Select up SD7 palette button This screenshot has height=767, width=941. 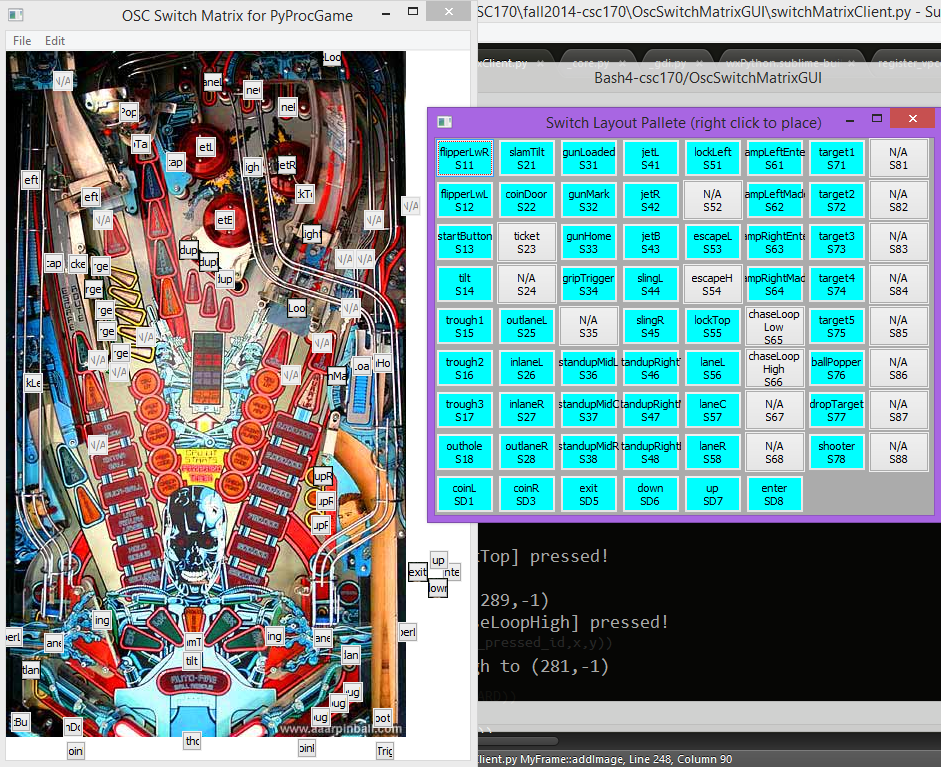pos(713,495)
